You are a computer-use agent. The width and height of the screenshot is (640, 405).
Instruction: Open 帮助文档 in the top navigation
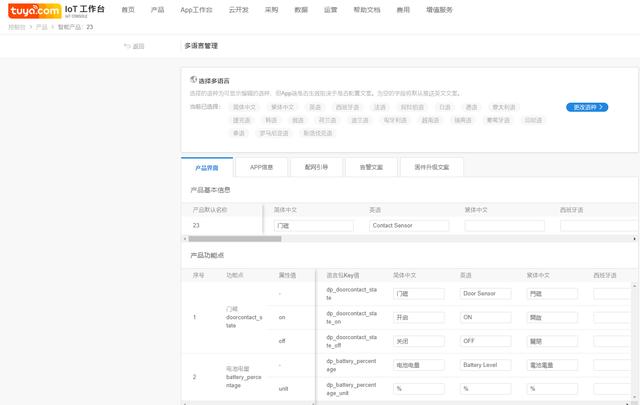(367, 10)
